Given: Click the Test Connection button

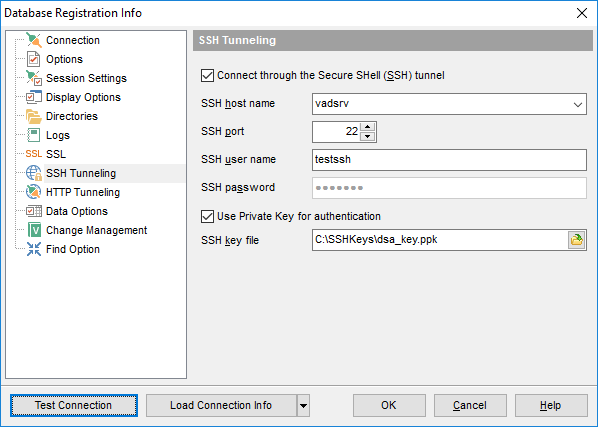Looking at the screenshot, I should [74, 405].
